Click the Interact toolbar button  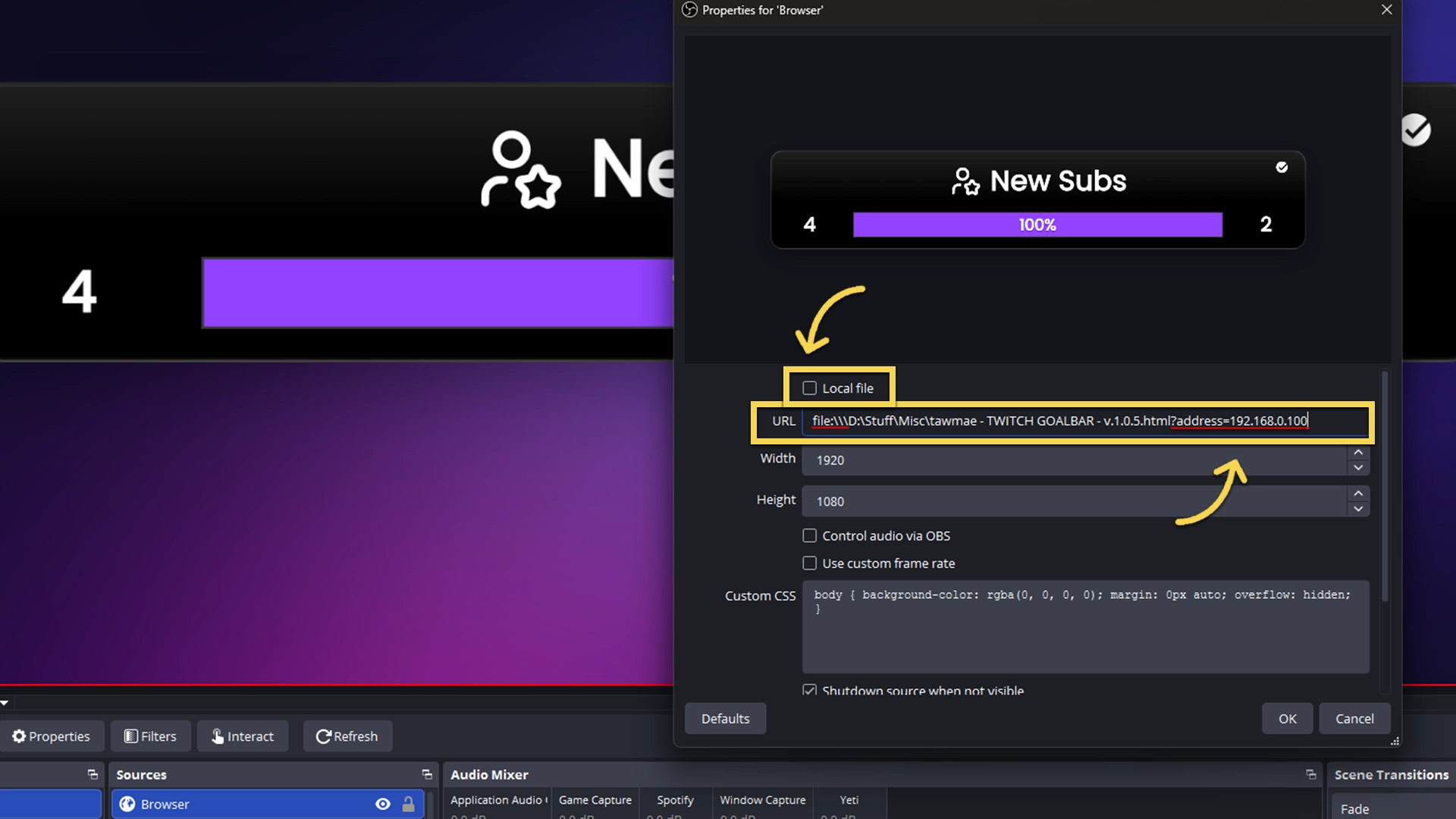pos(243,736)
